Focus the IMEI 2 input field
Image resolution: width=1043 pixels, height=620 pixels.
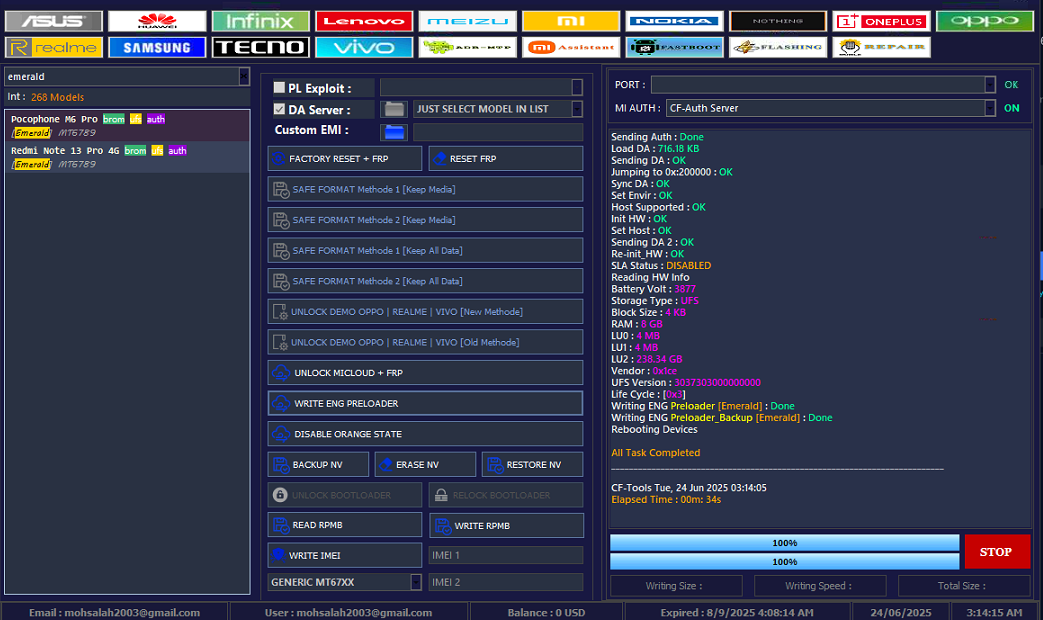point(506,582)
